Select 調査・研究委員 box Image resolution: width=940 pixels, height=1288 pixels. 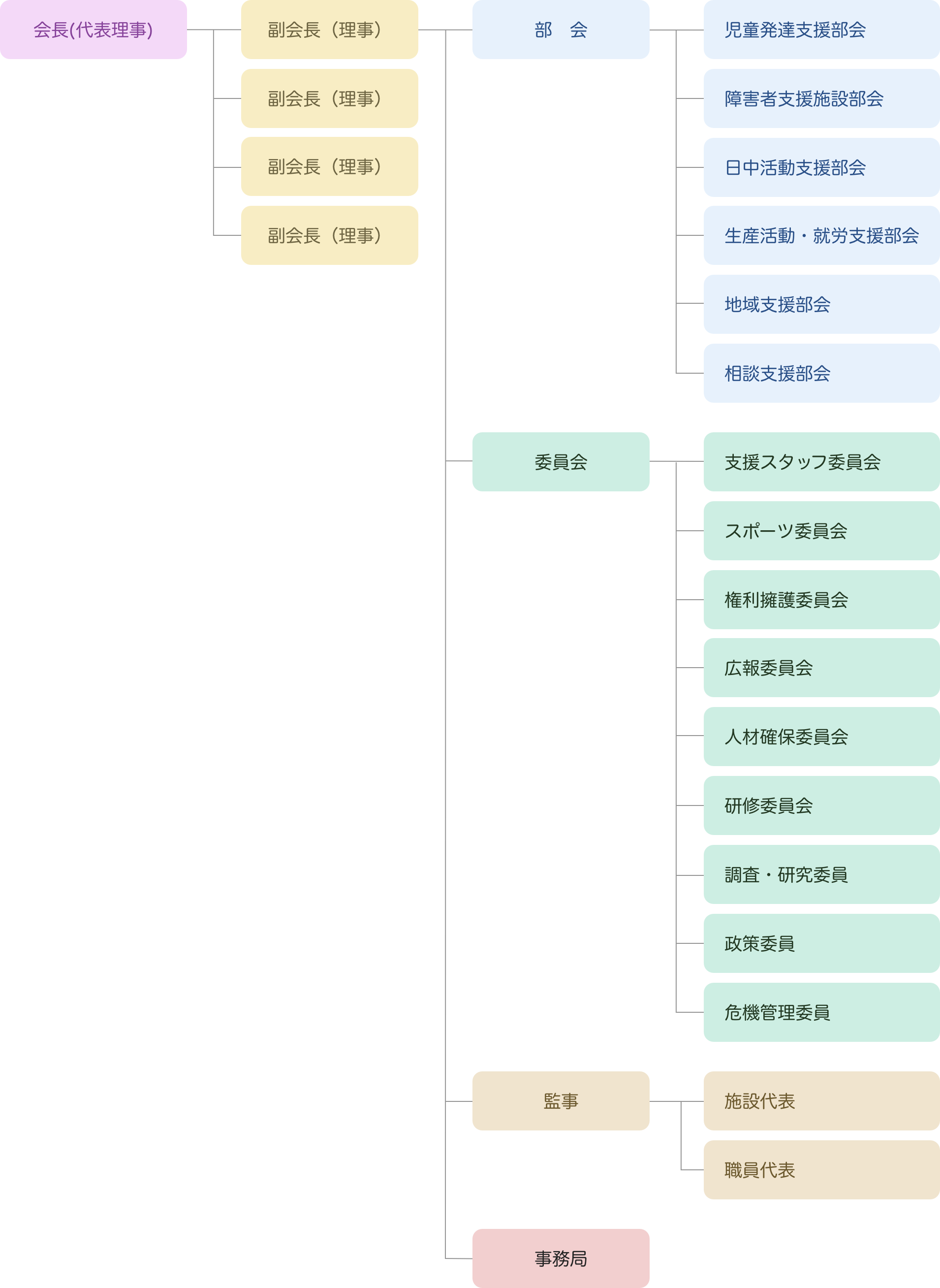822,874
